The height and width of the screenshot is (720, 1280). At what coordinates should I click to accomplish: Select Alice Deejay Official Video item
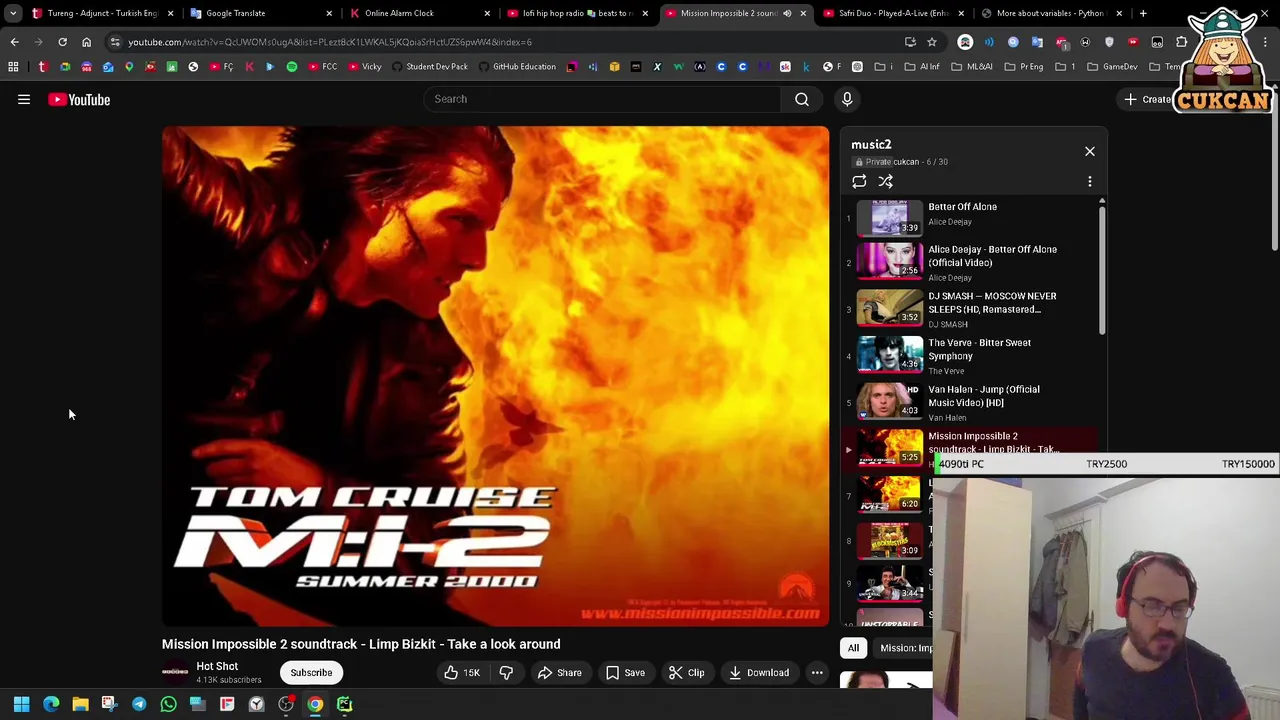pyautogui.click(x=970, y=262)
